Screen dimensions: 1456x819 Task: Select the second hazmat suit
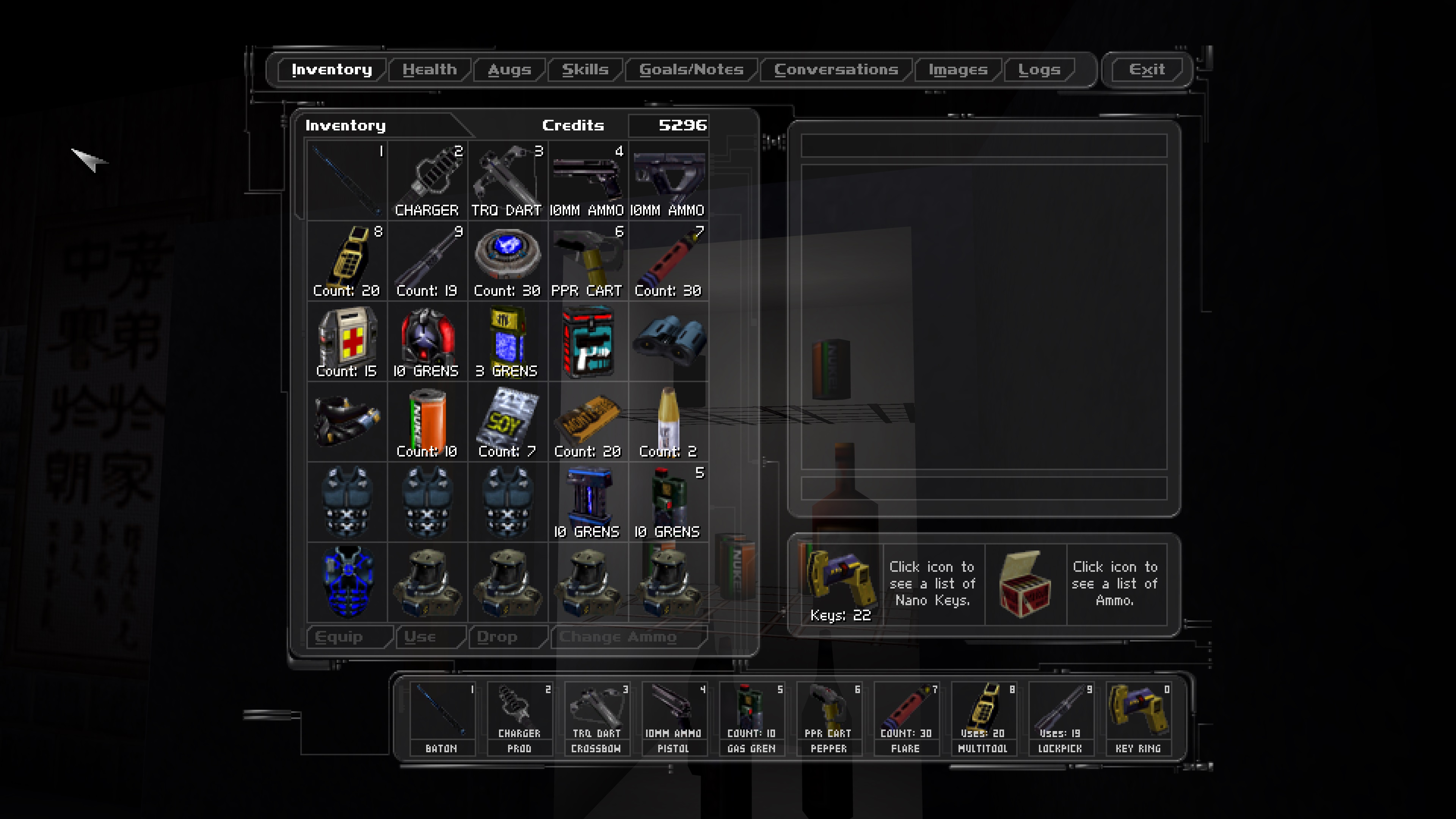click(508, 582)
